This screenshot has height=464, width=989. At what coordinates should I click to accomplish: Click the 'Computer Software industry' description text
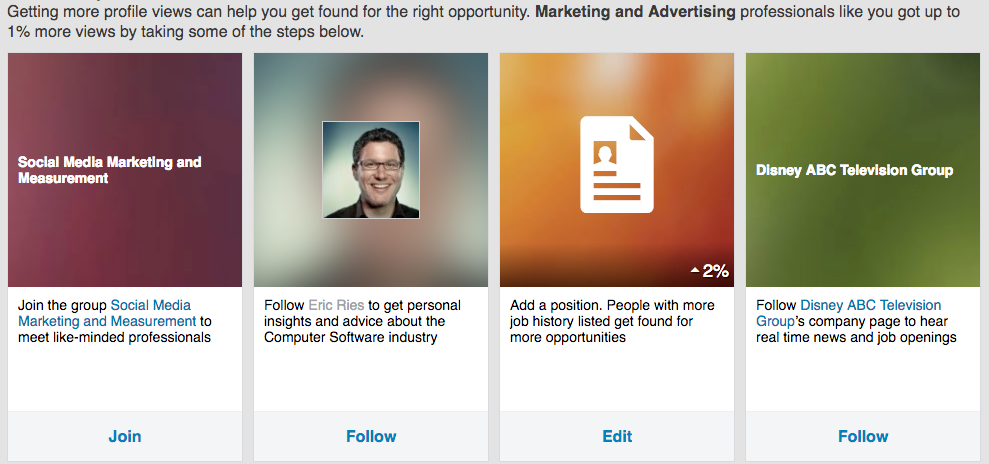tap(354, 337)
